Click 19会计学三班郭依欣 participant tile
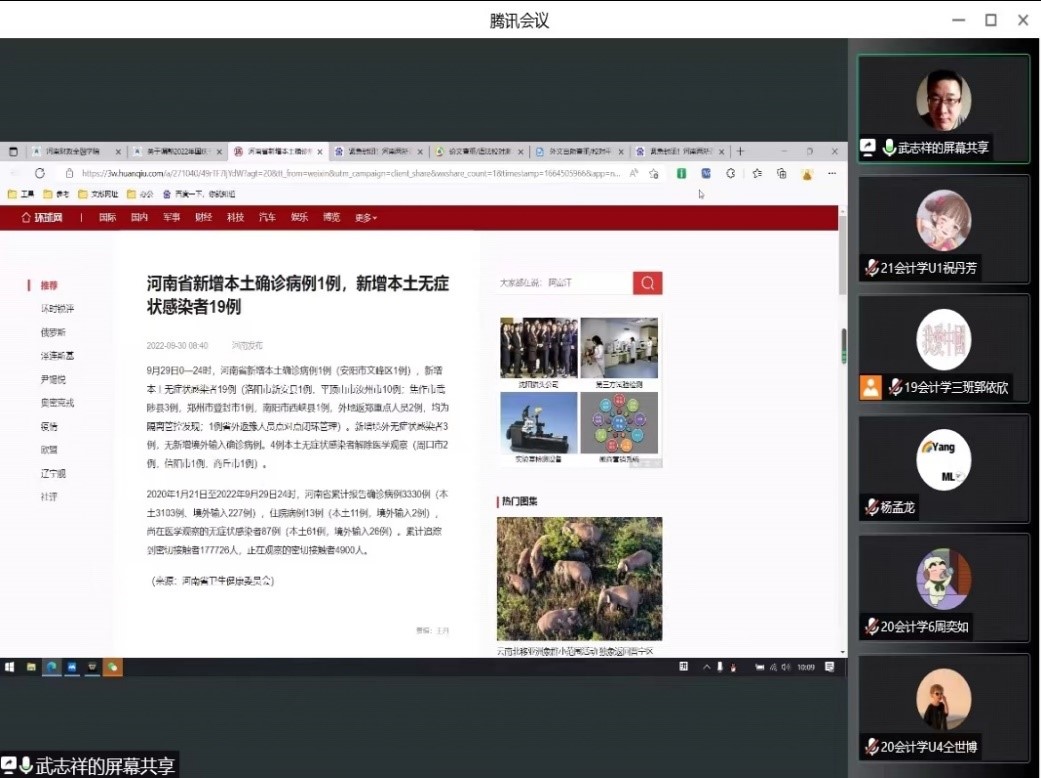 pos(943,349)
